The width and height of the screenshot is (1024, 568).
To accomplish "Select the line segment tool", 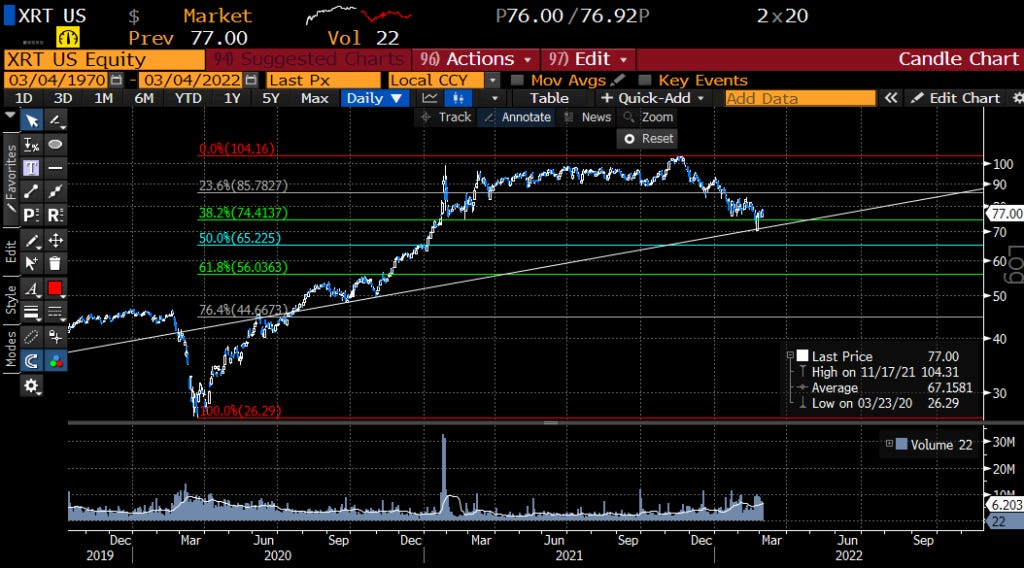I will click(31, 191).
